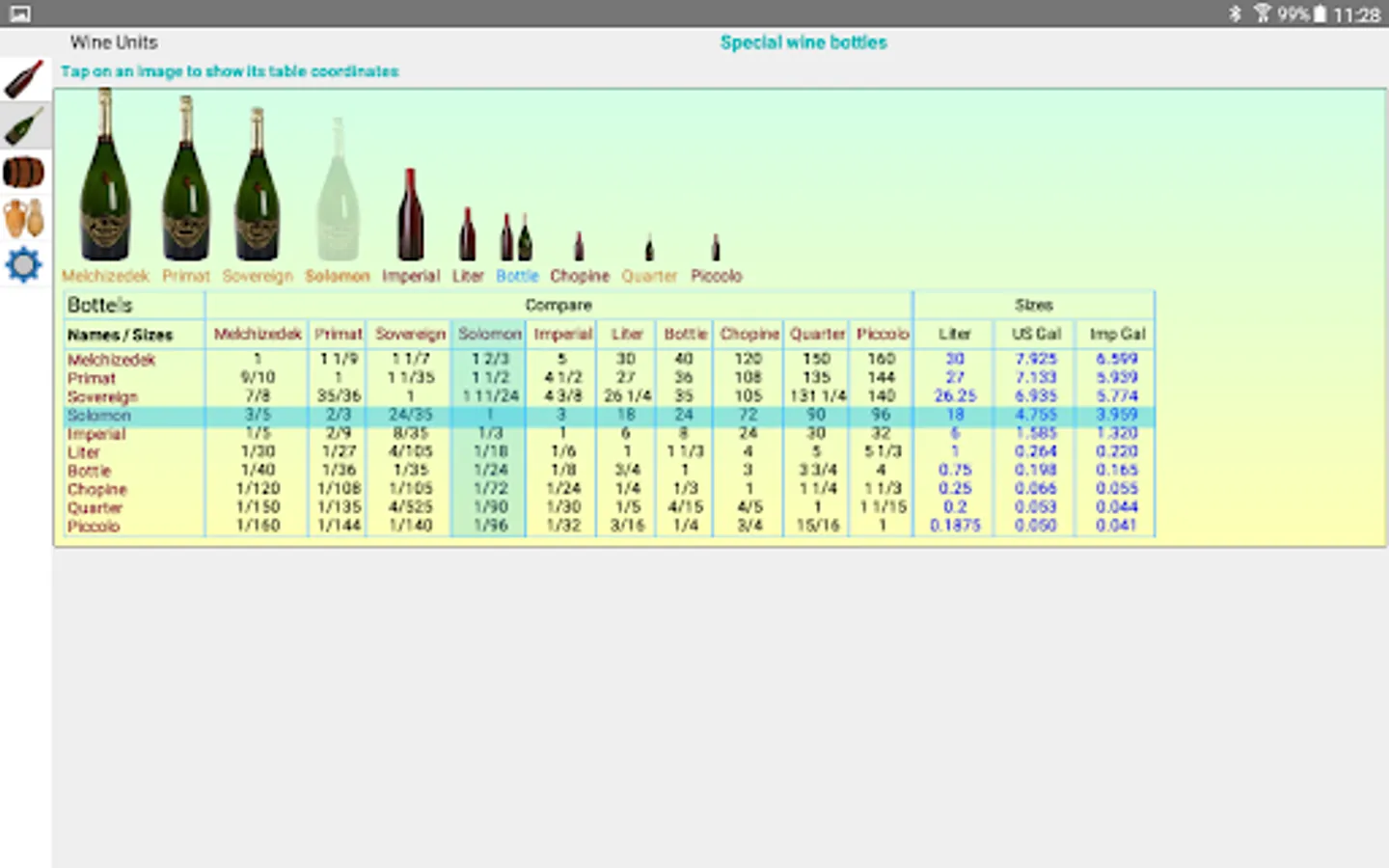Click the US Gal column header
The width and height of the screenshot is (1389, 868).
pos(1035,334)
